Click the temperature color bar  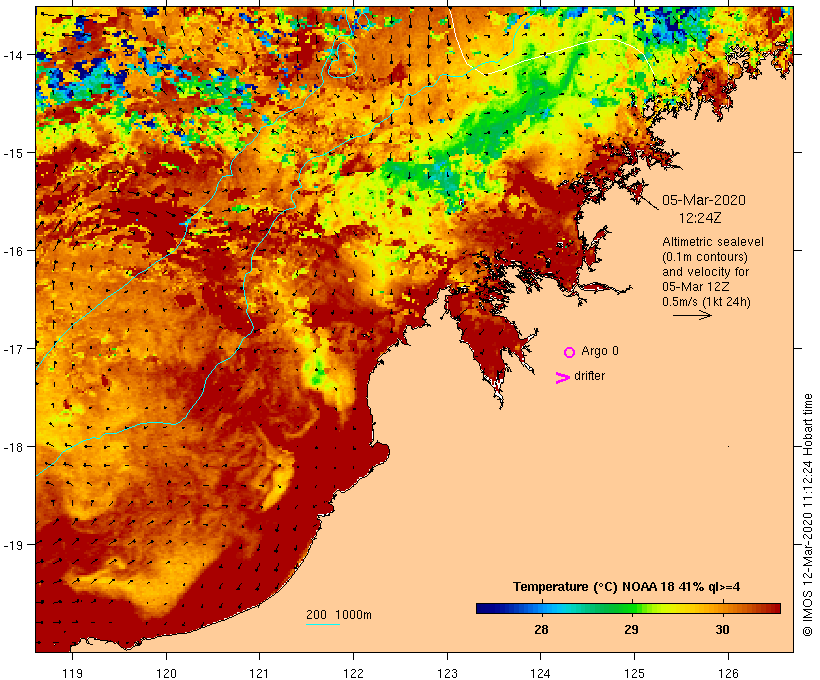(628, 608)
